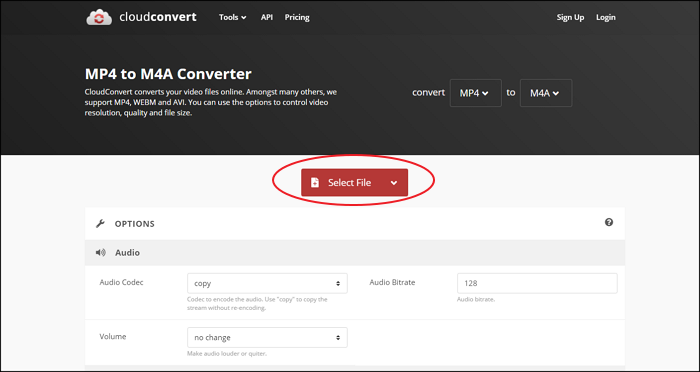Click the Audio Codec label

click(121, 282)
